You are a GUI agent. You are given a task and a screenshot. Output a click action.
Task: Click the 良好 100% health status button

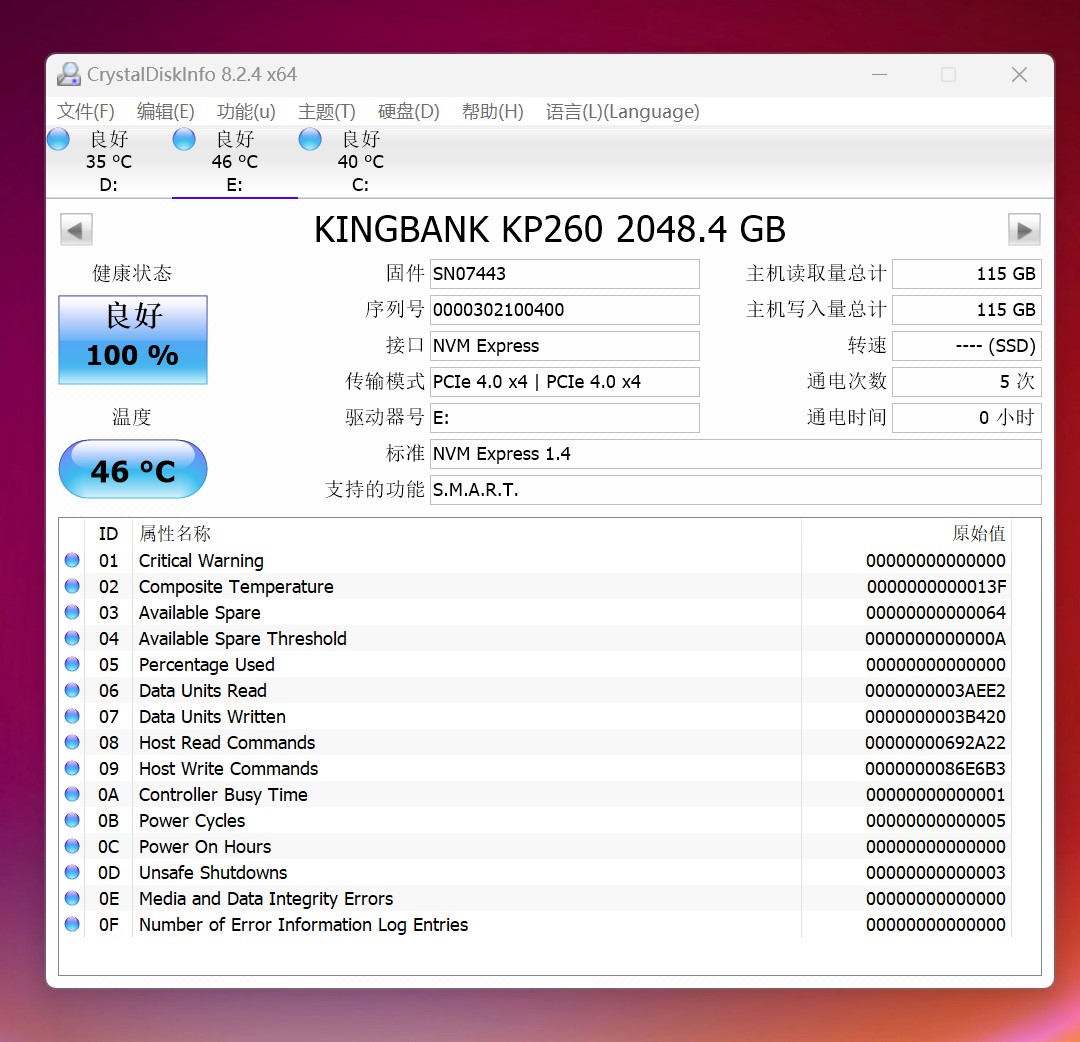132,338
